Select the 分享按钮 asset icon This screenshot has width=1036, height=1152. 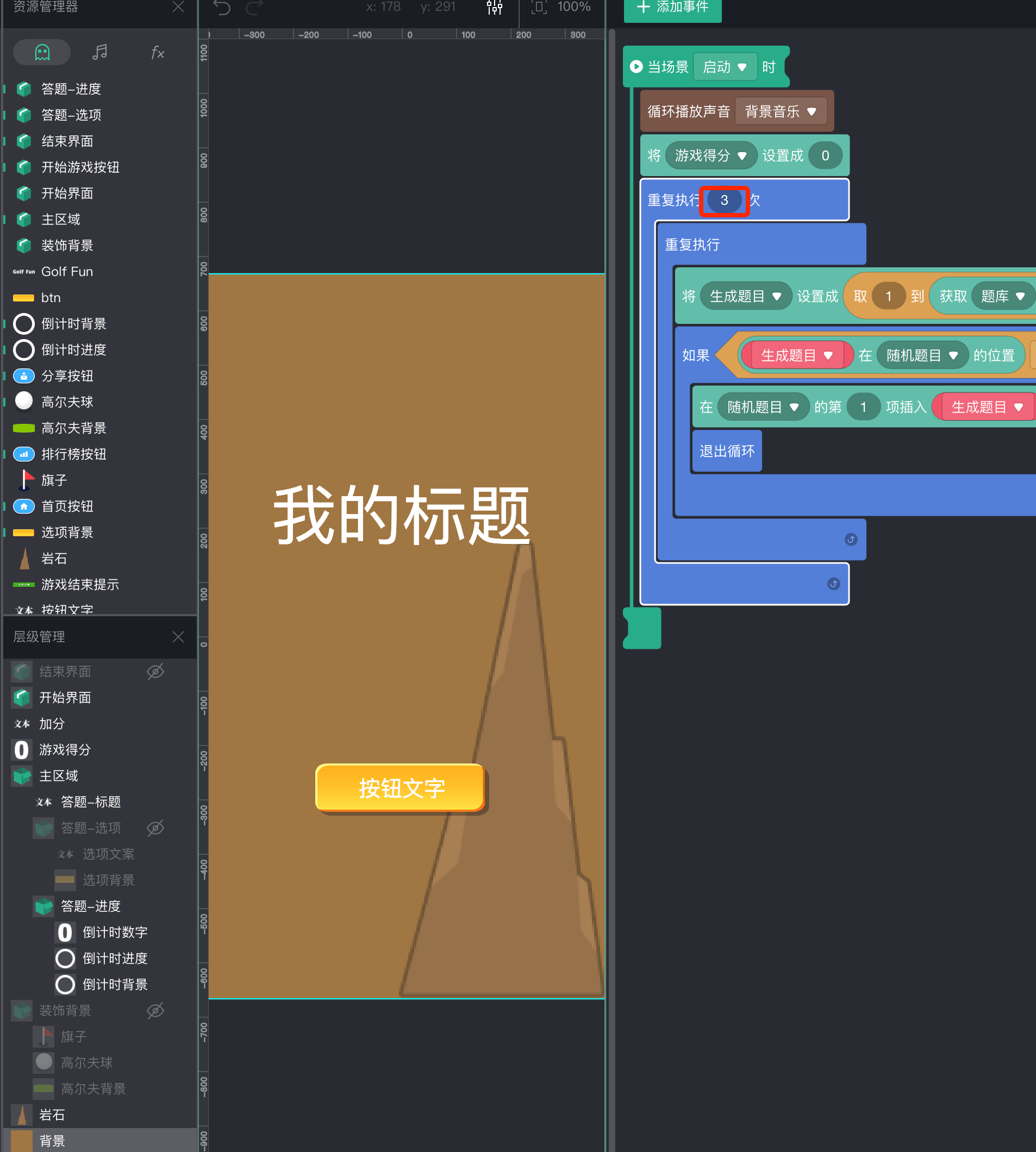pos(24,375)
